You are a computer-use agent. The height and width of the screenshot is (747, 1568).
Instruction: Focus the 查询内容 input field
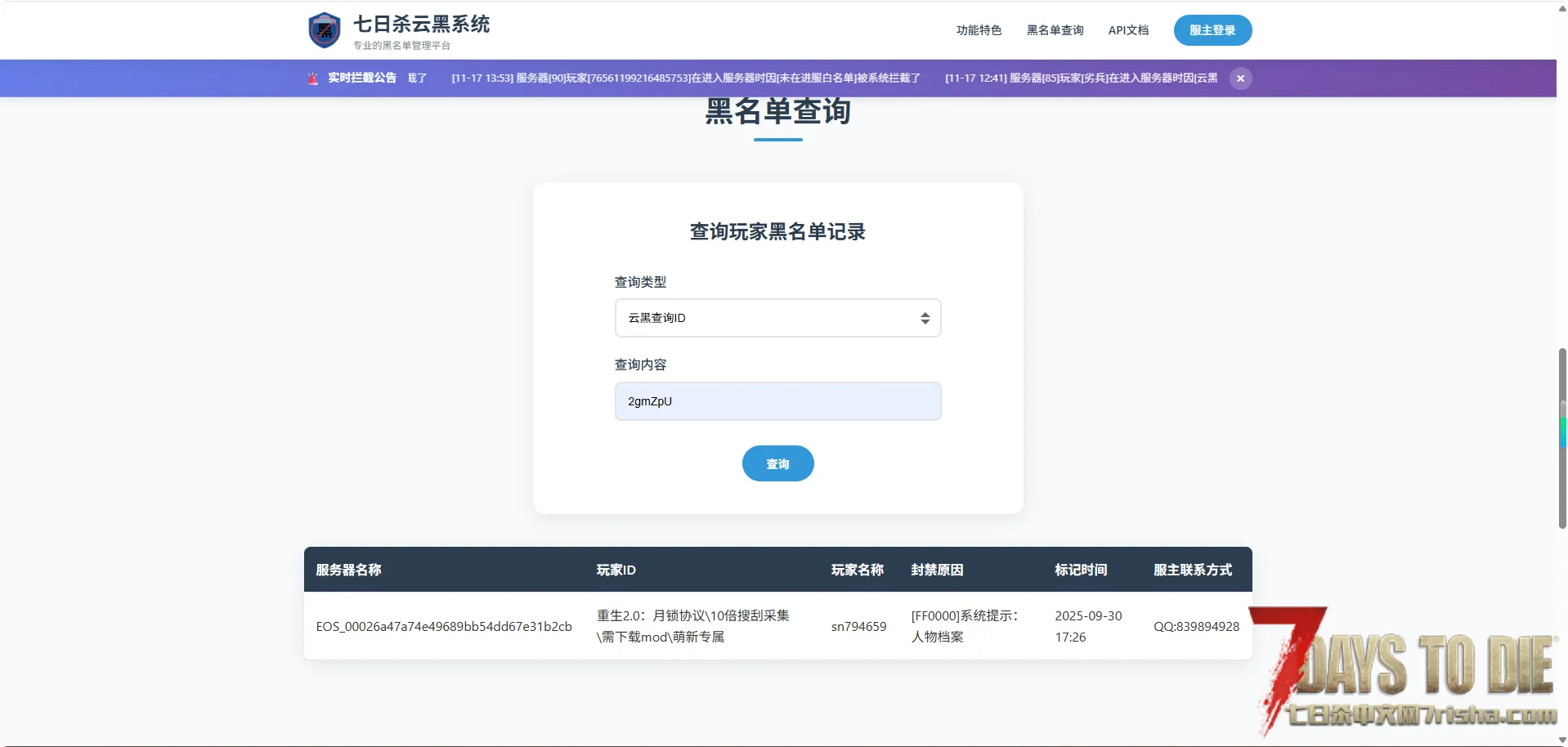[777, 401]
